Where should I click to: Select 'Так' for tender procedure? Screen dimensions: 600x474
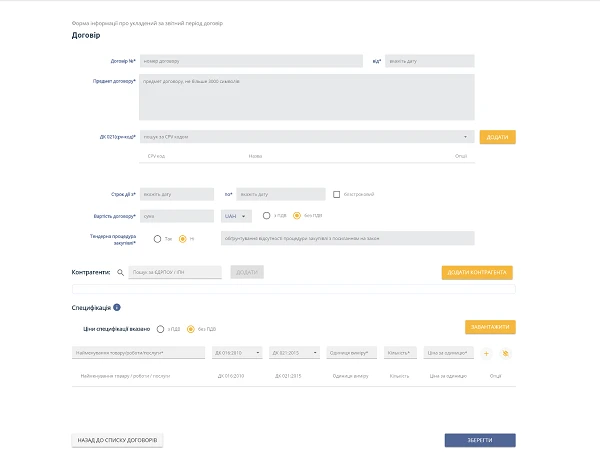(x=158, y=239)
